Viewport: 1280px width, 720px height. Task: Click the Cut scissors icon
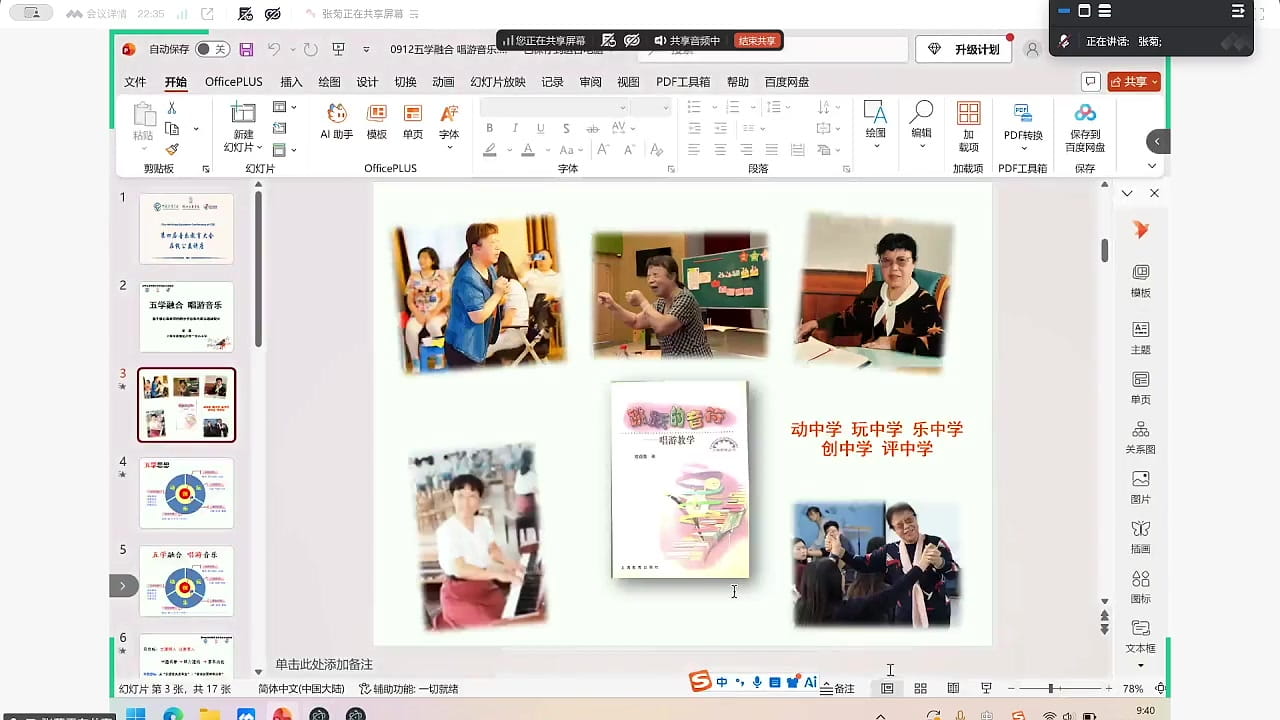(x=172, y=108)
